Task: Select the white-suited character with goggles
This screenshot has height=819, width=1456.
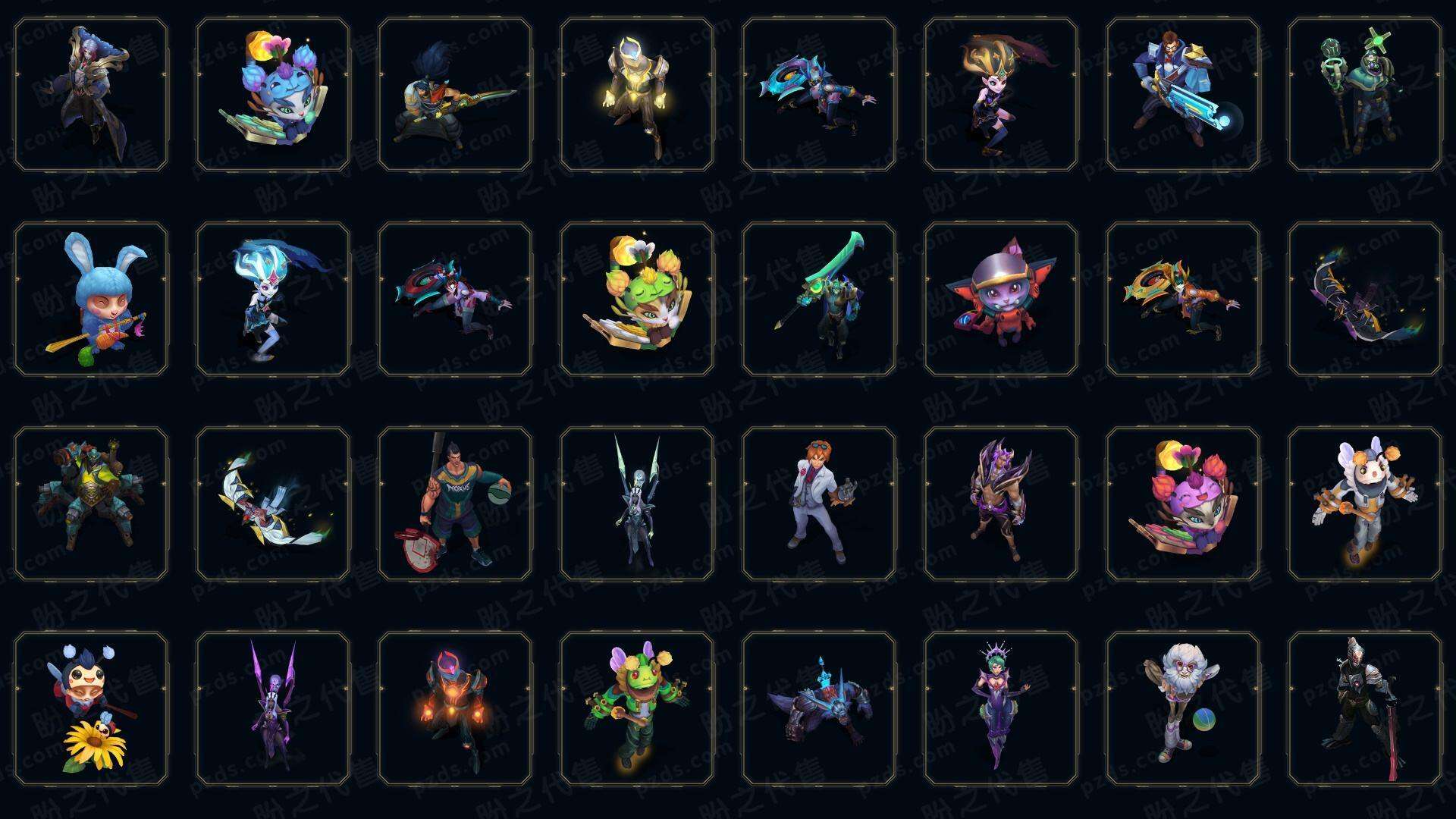Action: (x=819, y=504)
